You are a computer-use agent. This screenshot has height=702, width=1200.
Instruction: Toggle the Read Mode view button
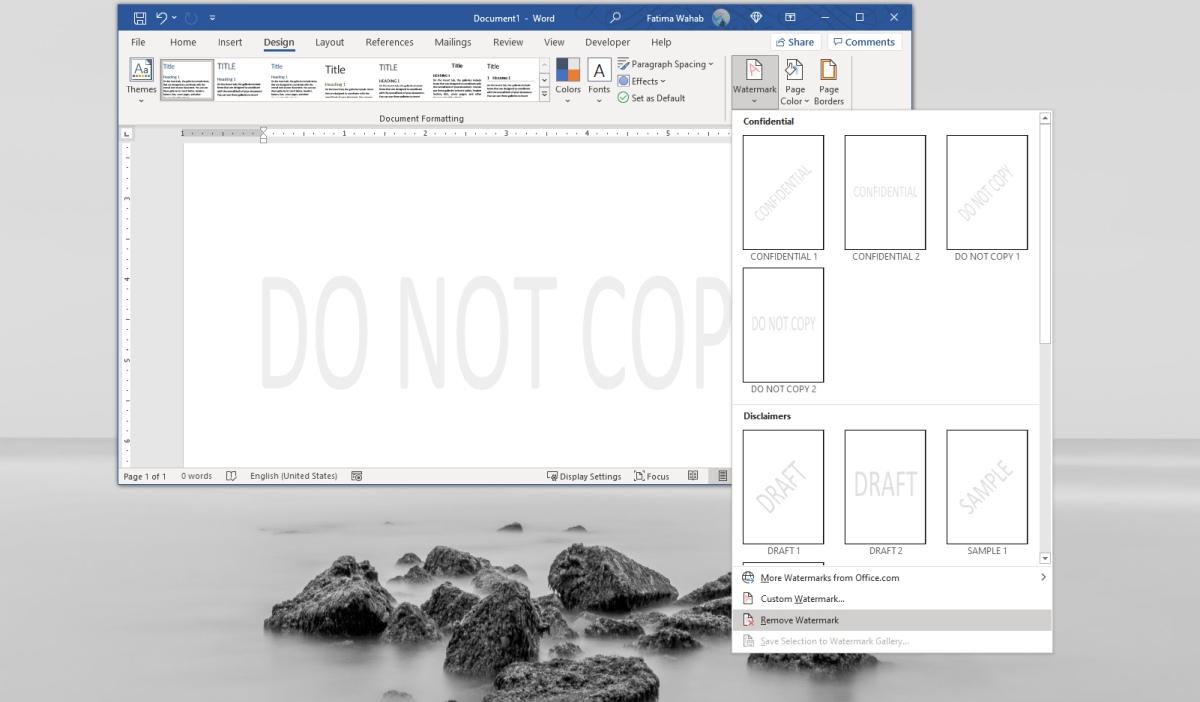click(693, 476)
